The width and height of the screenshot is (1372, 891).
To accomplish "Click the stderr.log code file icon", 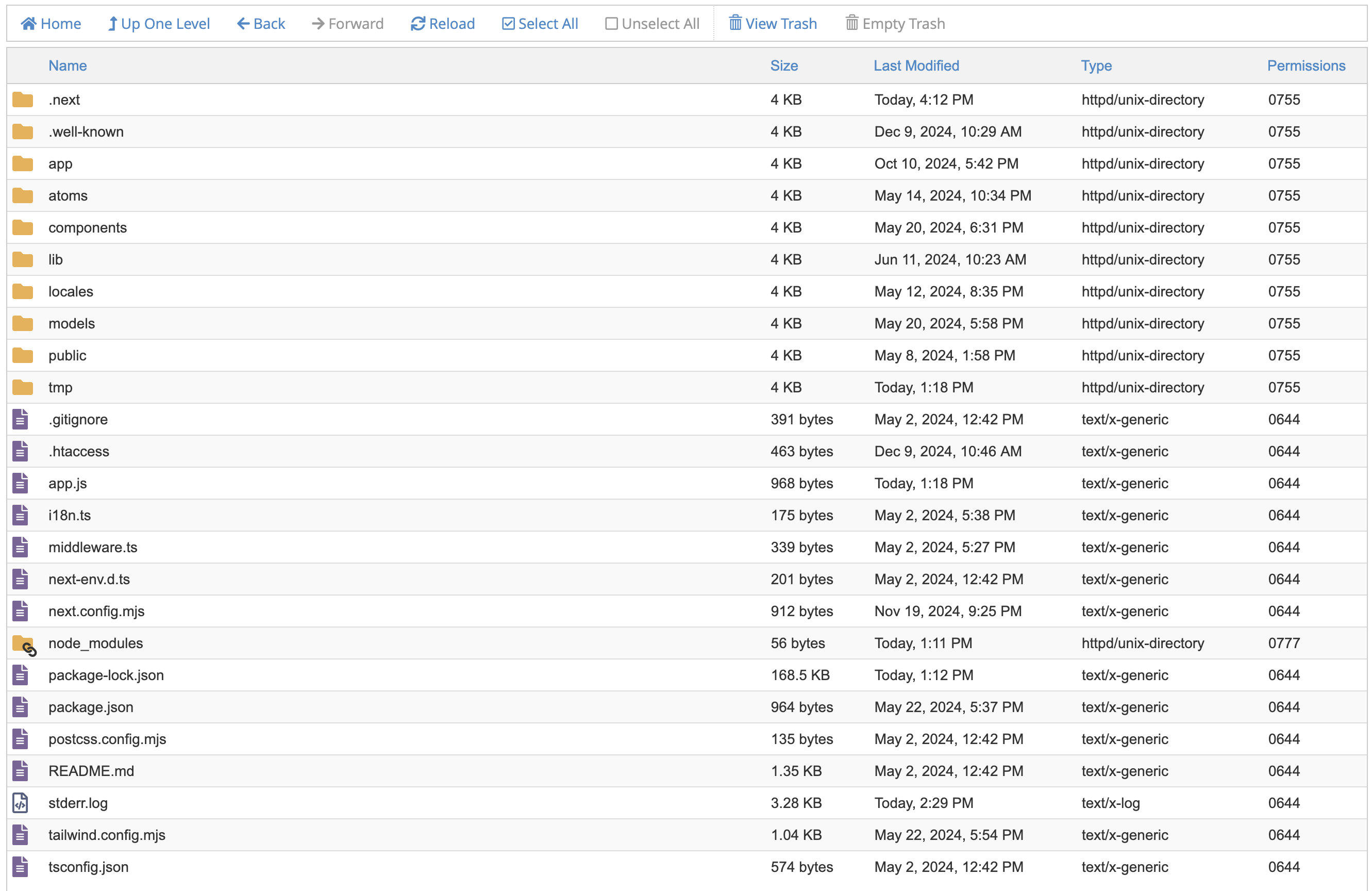I will click(x=20, y=803).
